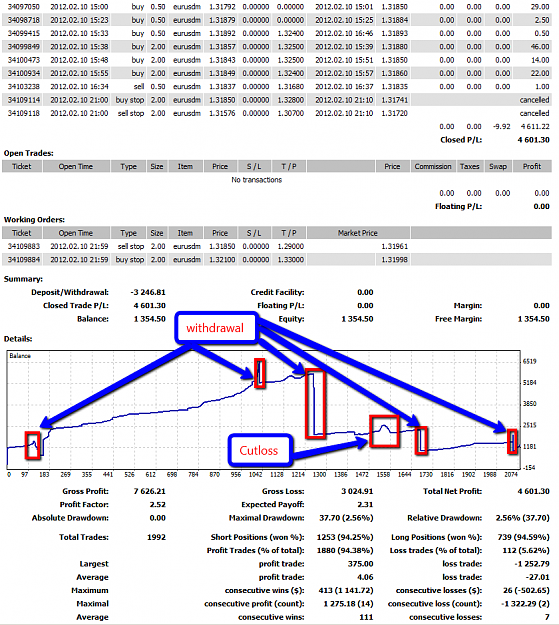Click Long Positions value 739 (94.59%)
Screen dimensions: 559x625
tap(524, 537)
